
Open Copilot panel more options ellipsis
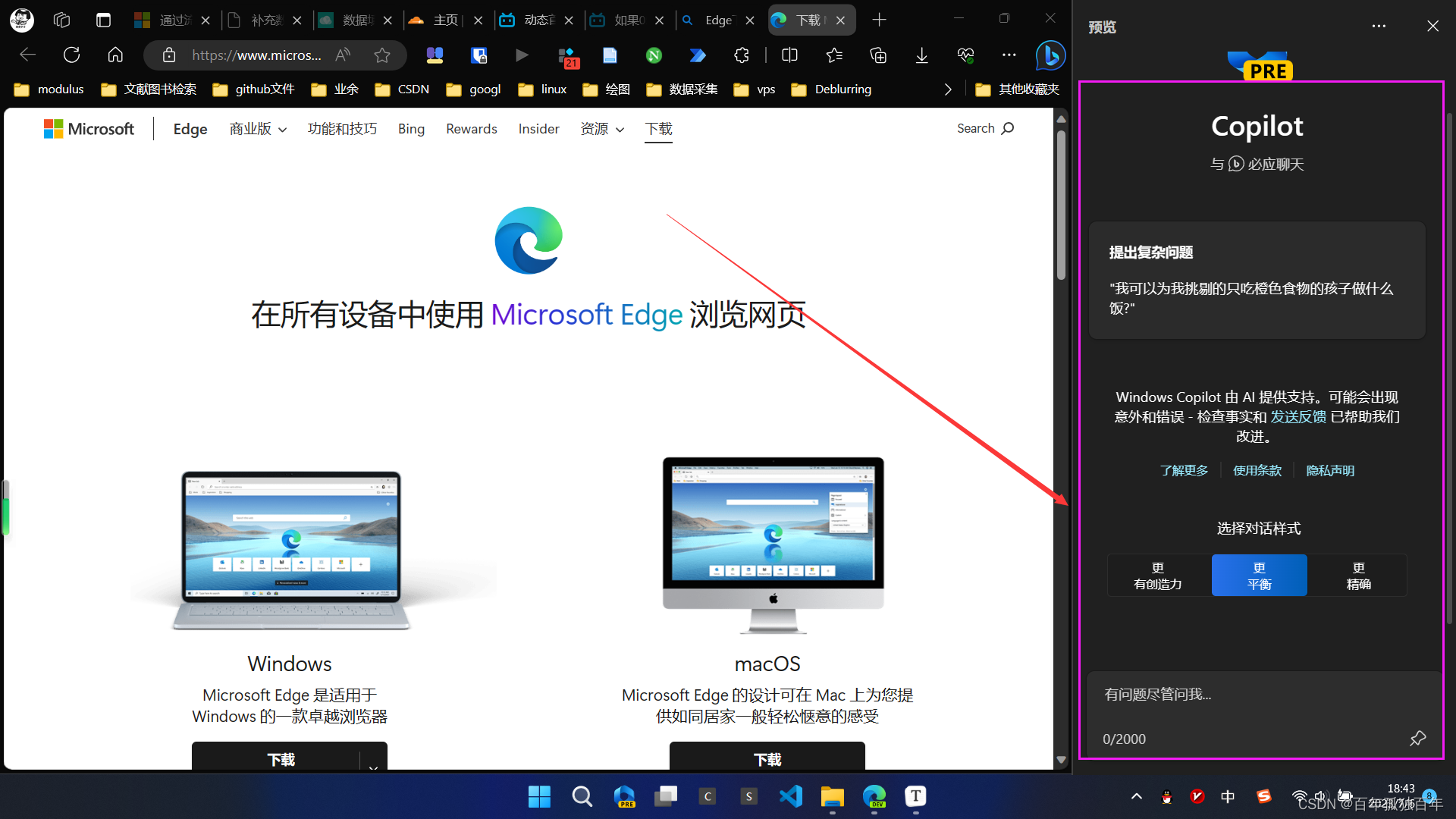1379,27
